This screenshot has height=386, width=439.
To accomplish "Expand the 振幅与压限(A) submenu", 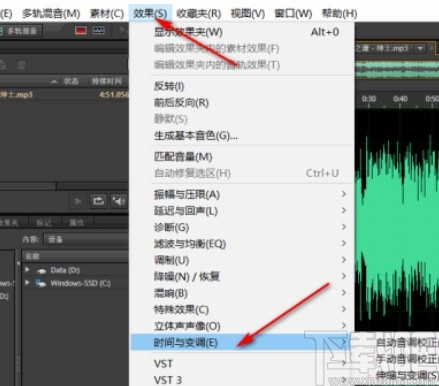I will [x=242, y=194].
